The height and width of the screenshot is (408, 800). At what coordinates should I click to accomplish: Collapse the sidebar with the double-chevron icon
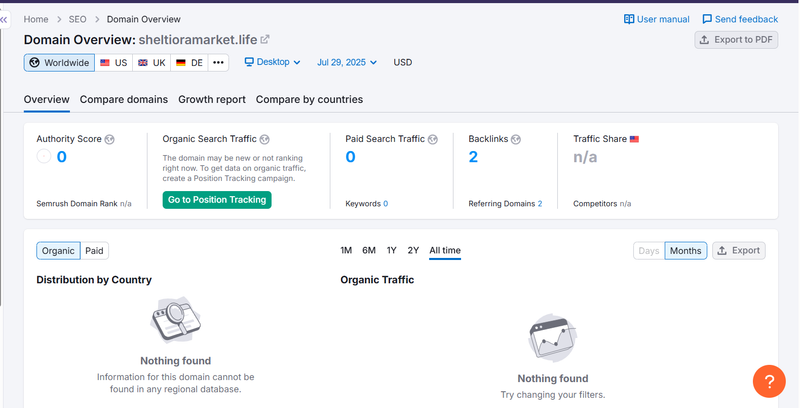(4, 20)
